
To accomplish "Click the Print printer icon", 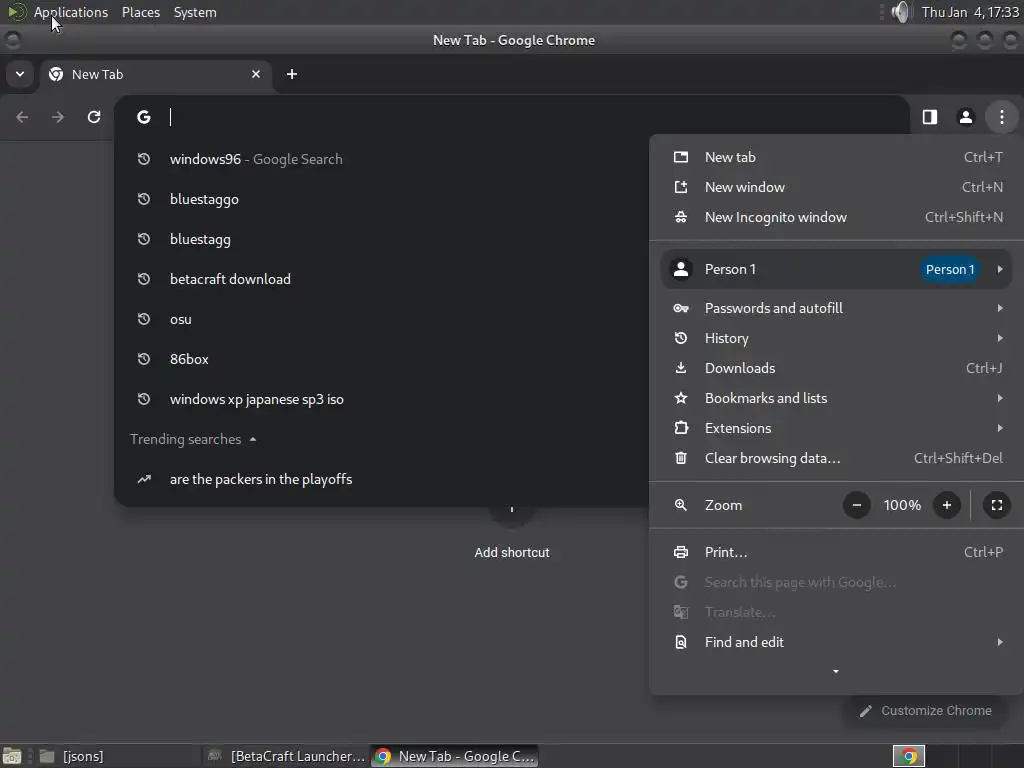I will click(680, 552).
